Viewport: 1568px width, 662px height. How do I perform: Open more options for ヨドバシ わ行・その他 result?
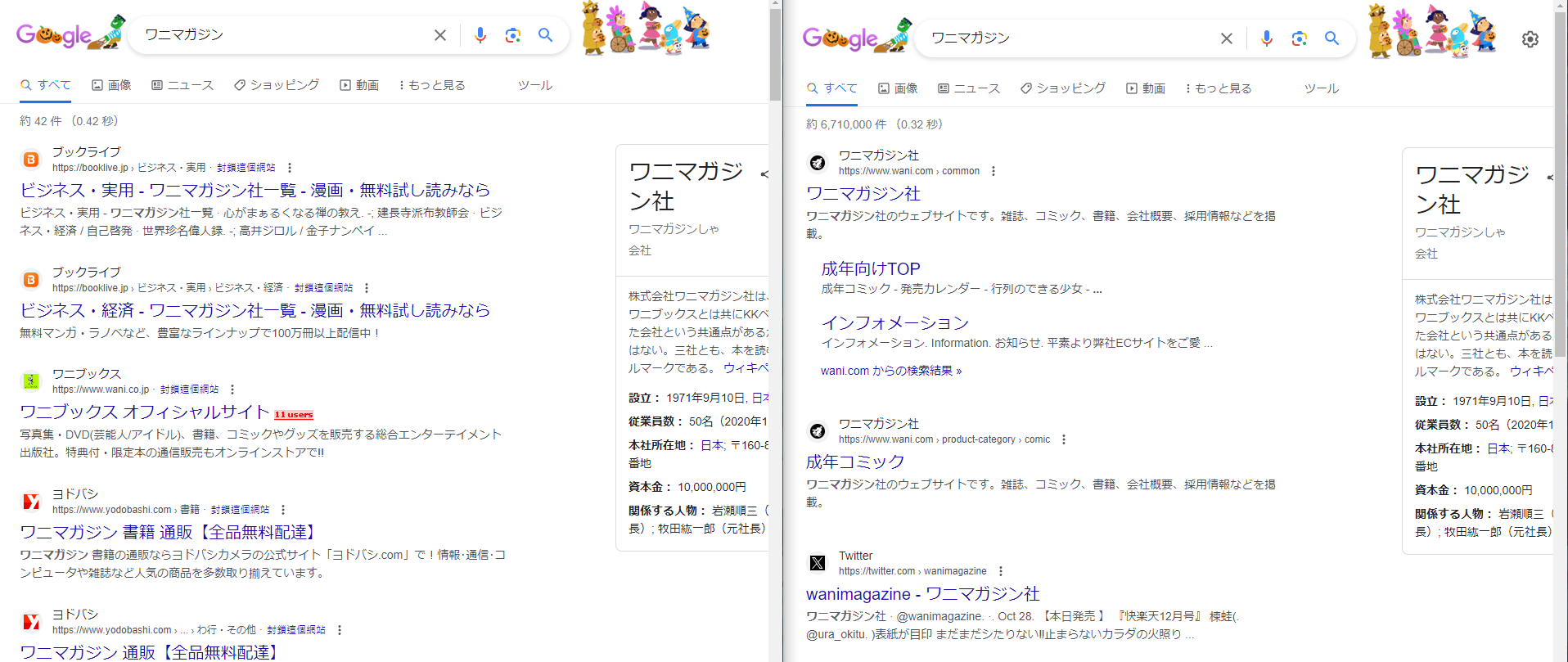pos(340,630)
